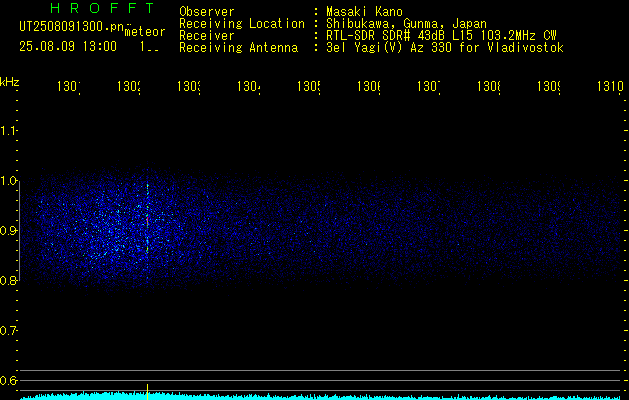Image resolution: width=629 pixels, height=400 pixels.
Task: Click the 1.0 kHz frequency tick label
Action: (x=8, y=181)
